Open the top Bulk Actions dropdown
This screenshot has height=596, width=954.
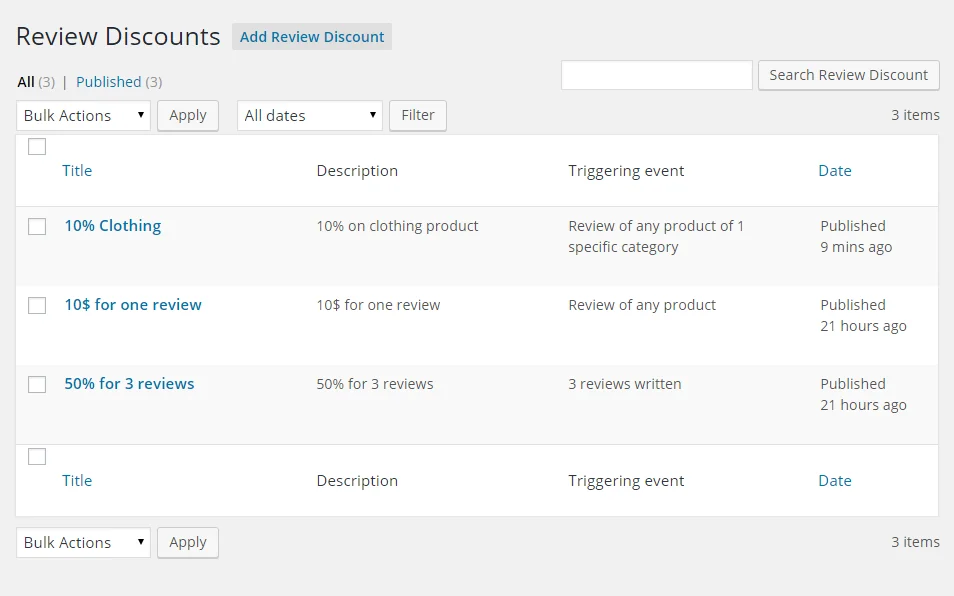pos(83,115)
